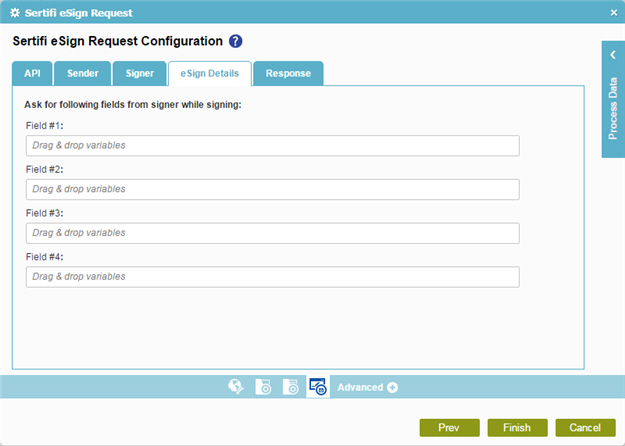Select the highlighted eSign step icon
This screenshot has height=446, width=625.
(318, 387)
